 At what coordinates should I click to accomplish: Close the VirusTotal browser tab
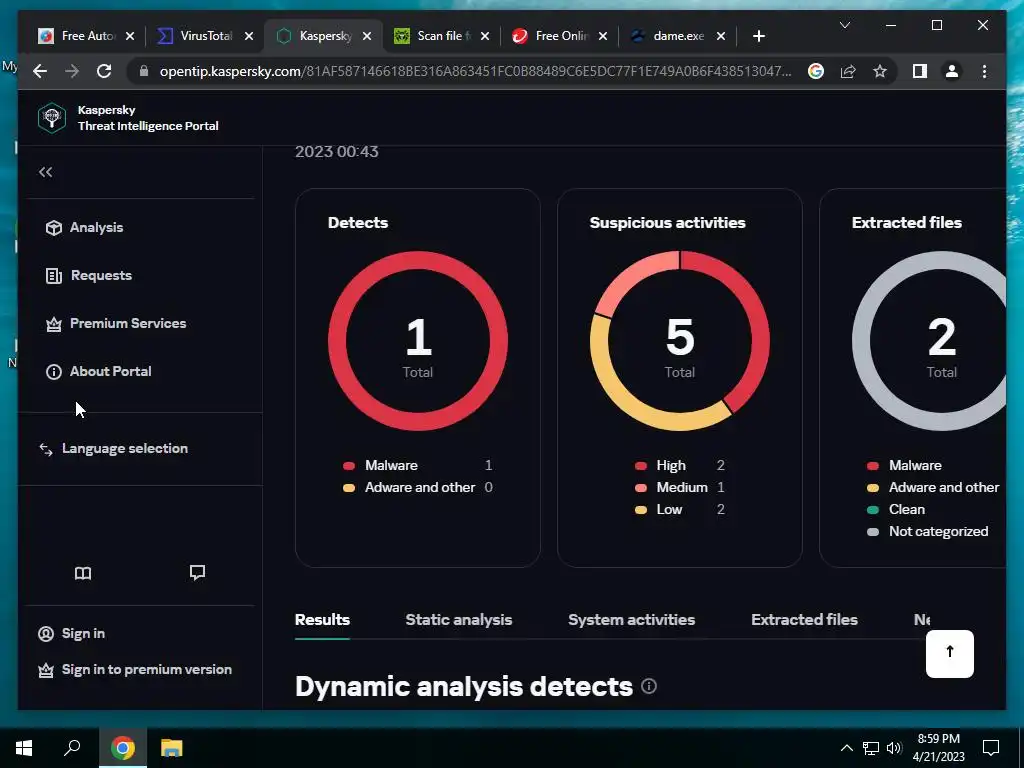[248, 37]
